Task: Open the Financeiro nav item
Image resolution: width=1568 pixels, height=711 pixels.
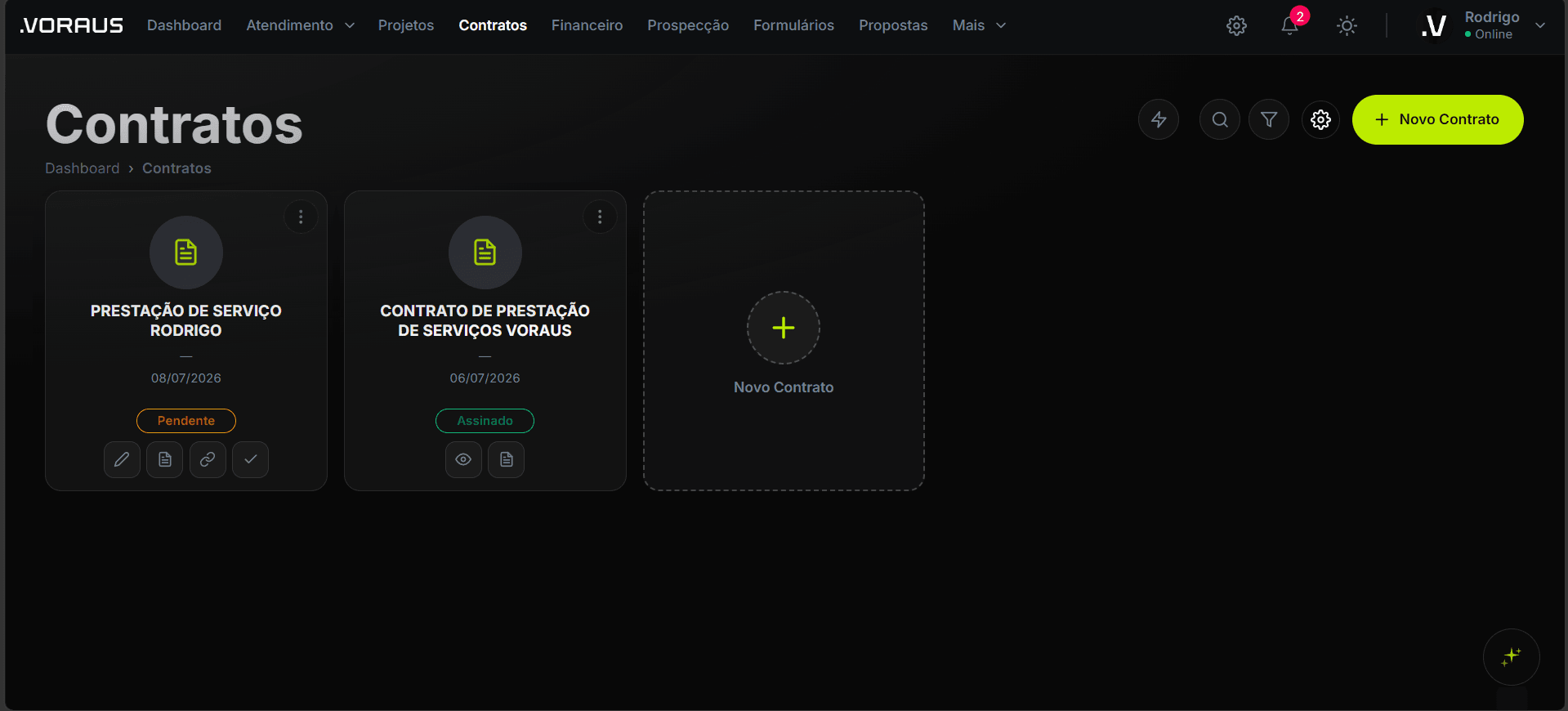Action: 587,25
